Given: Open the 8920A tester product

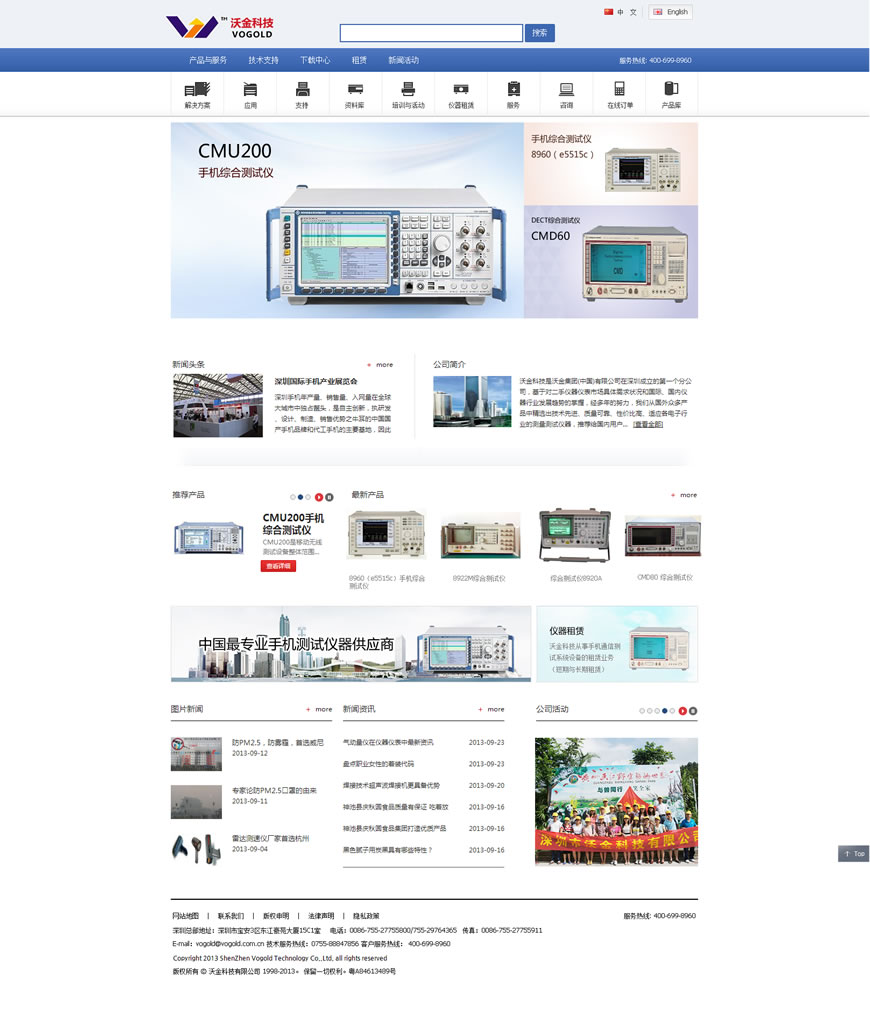Looking at the screenshot, I should 574,535.
